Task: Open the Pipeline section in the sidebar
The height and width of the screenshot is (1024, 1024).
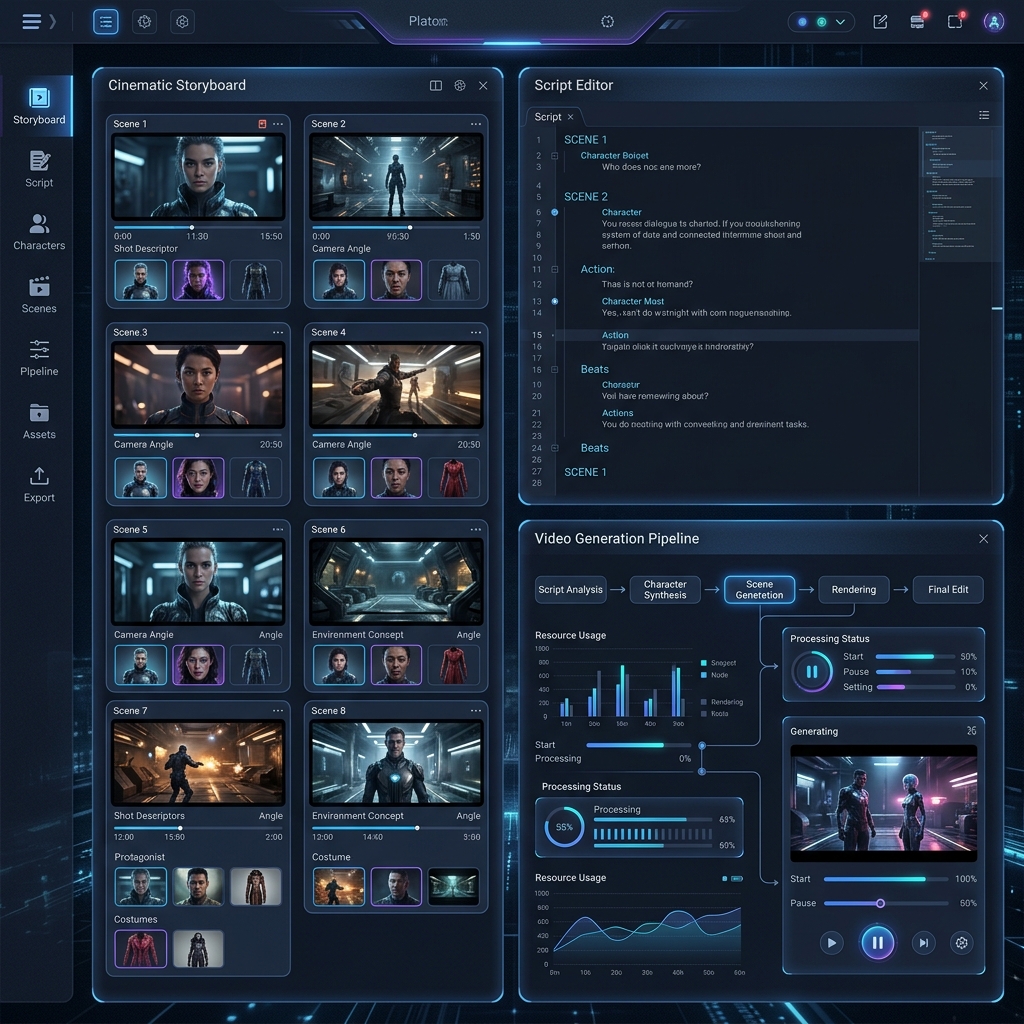Action: (x=39, y=358)
